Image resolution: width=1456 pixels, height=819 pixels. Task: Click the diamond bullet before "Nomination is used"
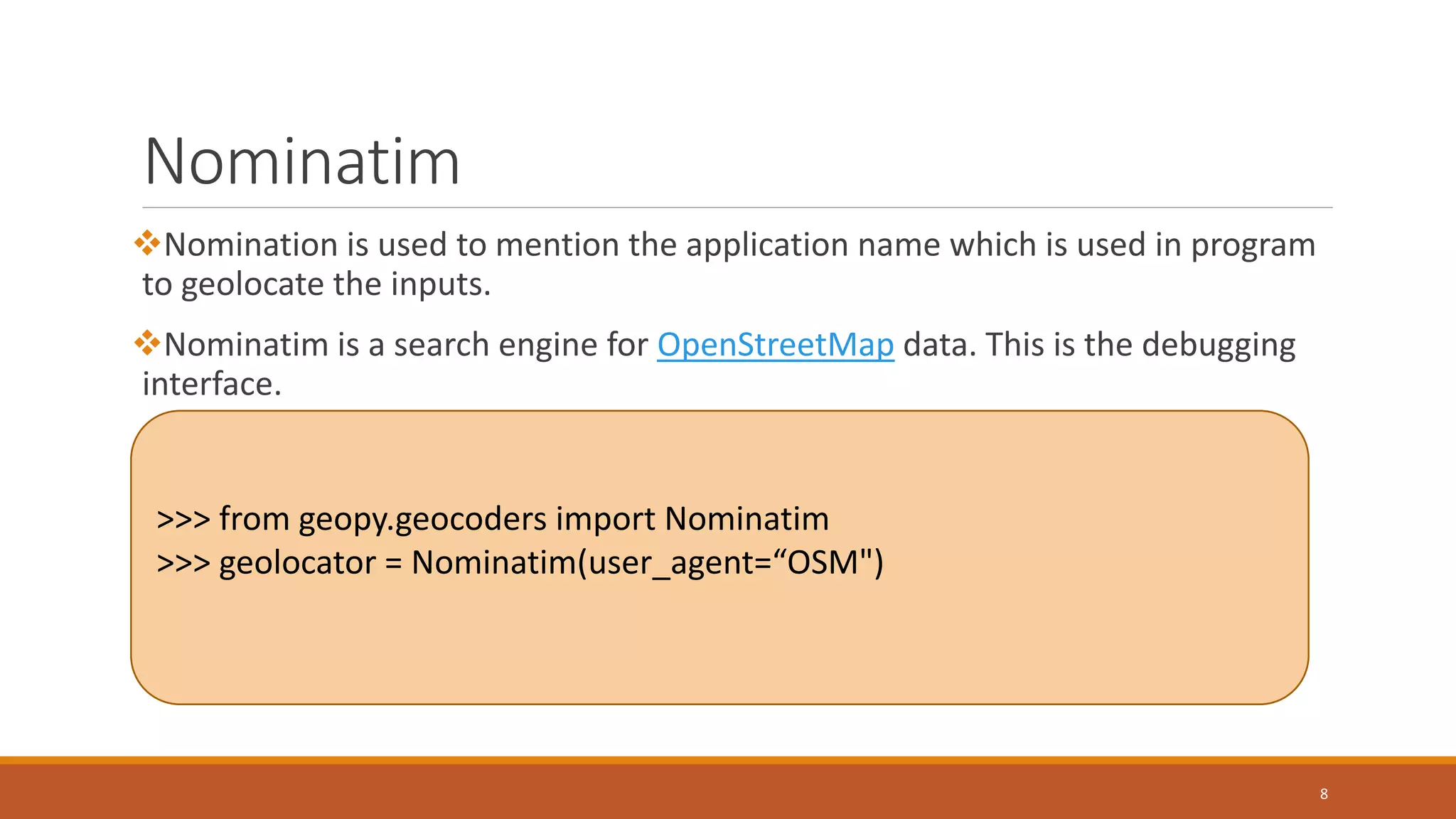(x=147, y=243)
